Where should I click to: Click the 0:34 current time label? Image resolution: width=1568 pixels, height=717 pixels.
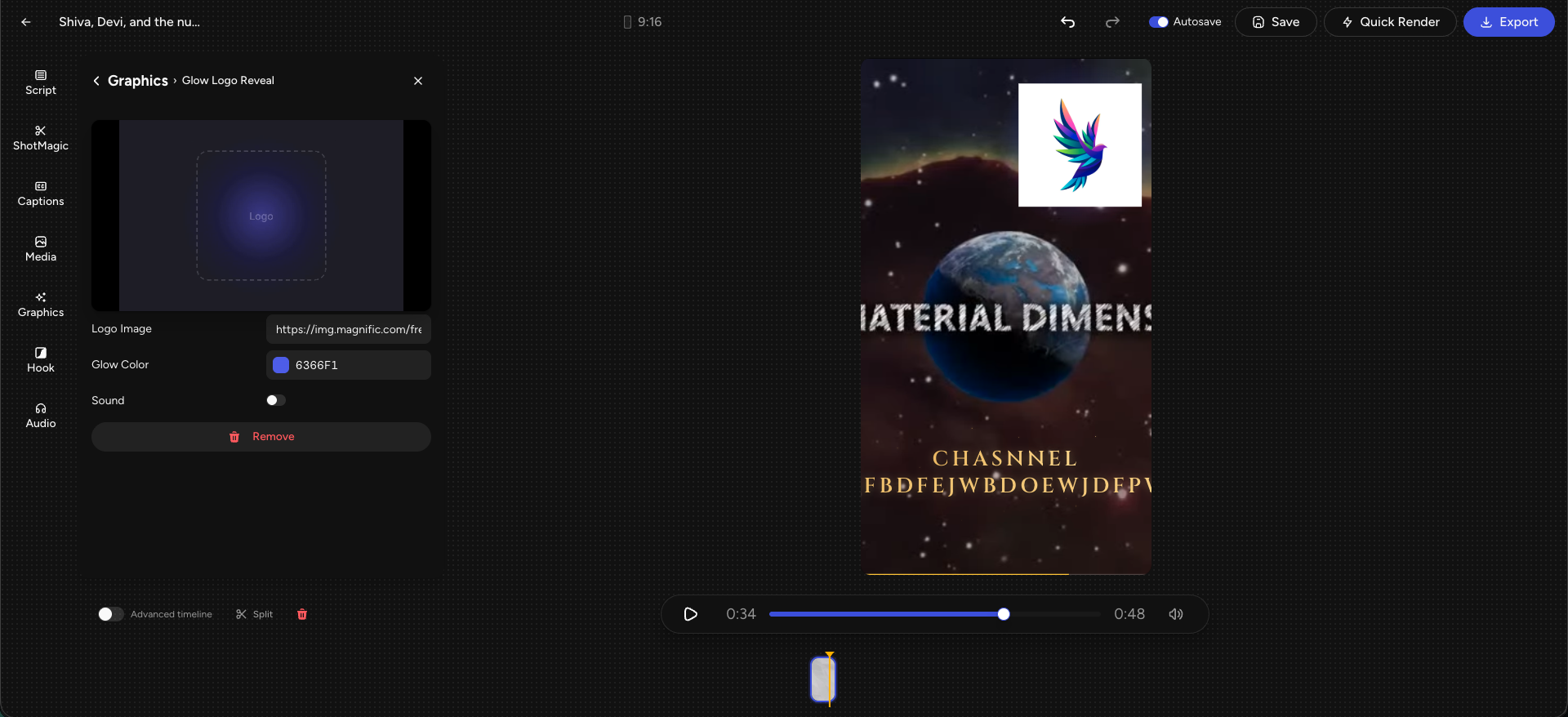tap(741, 614)
